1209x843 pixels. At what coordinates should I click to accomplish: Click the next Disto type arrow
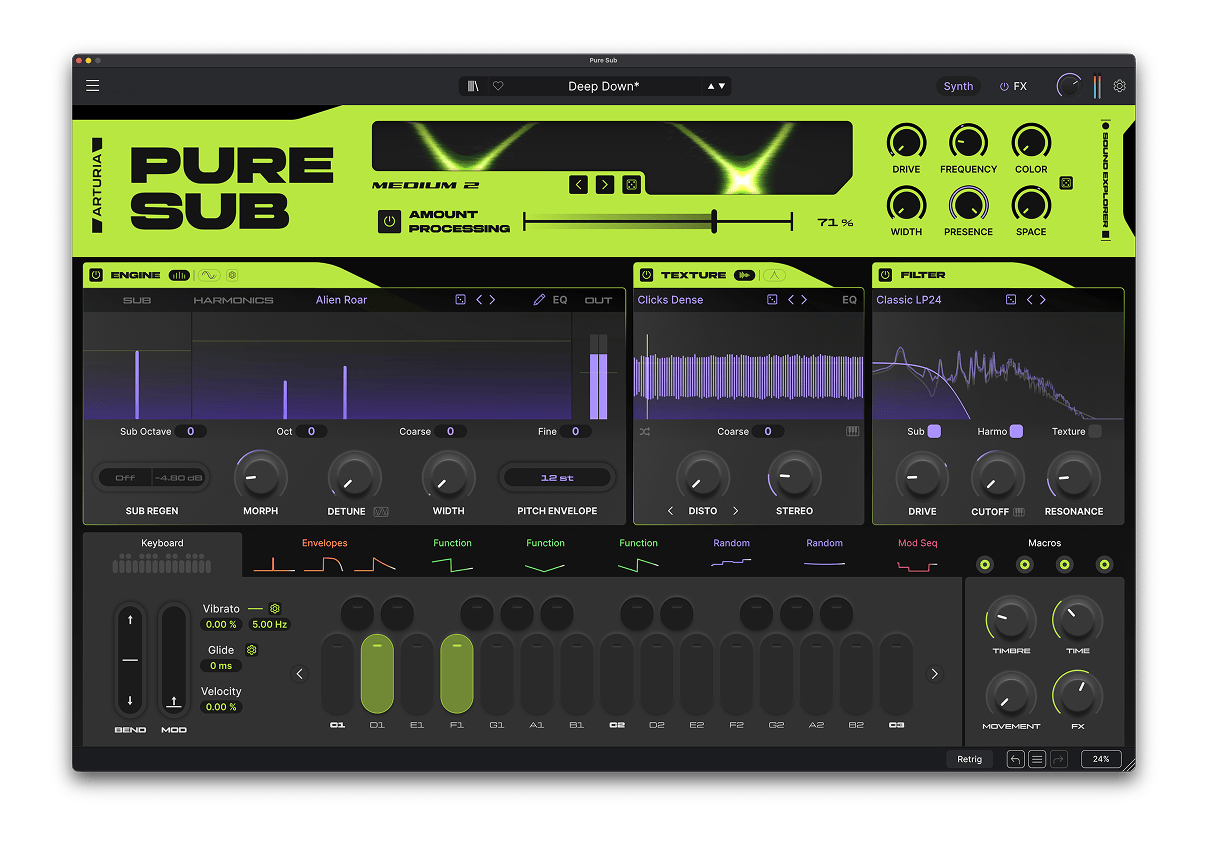(x=736, y=511)
